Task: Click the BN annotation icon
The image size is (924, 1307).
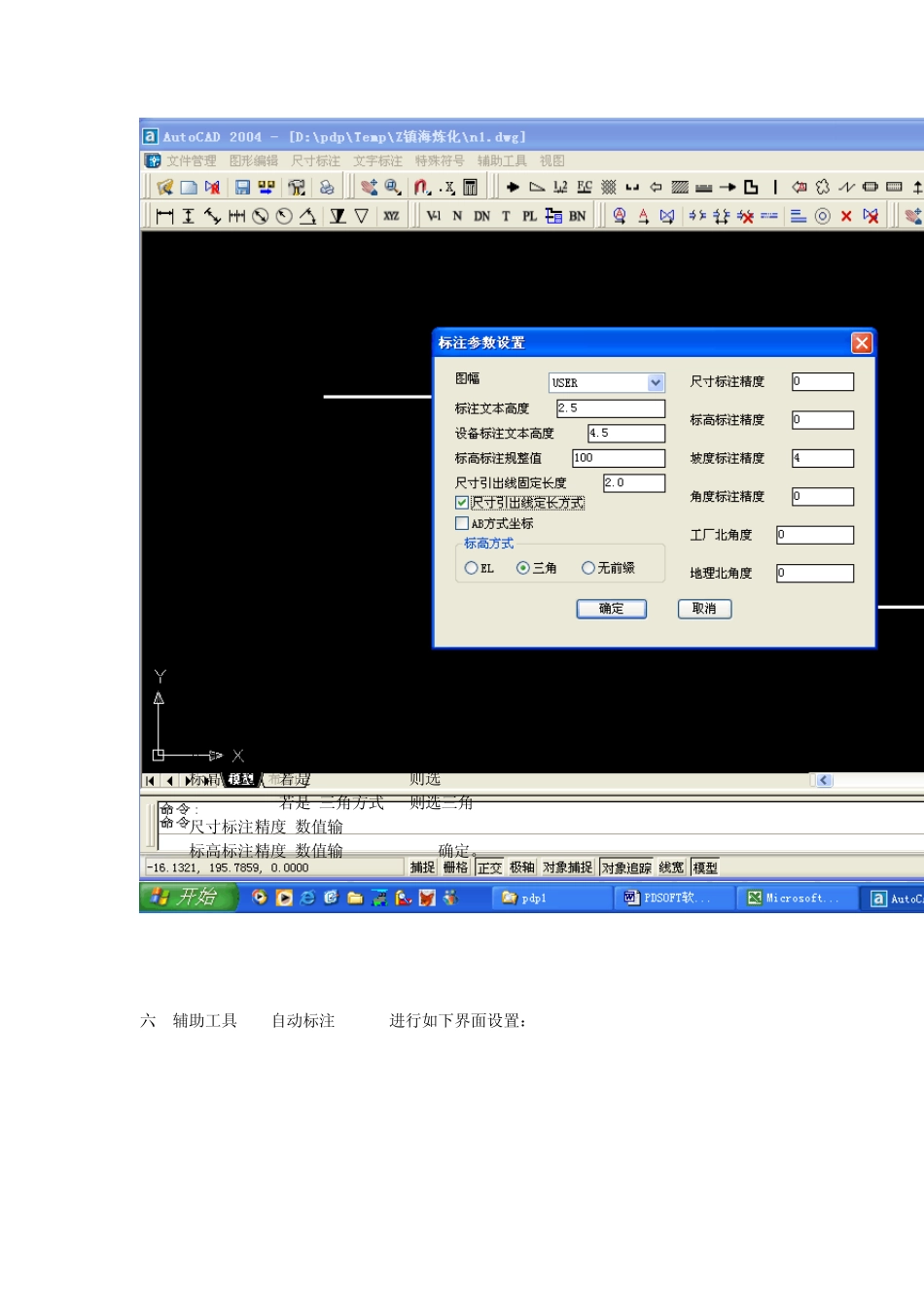Action: click(x=578, y=216)
